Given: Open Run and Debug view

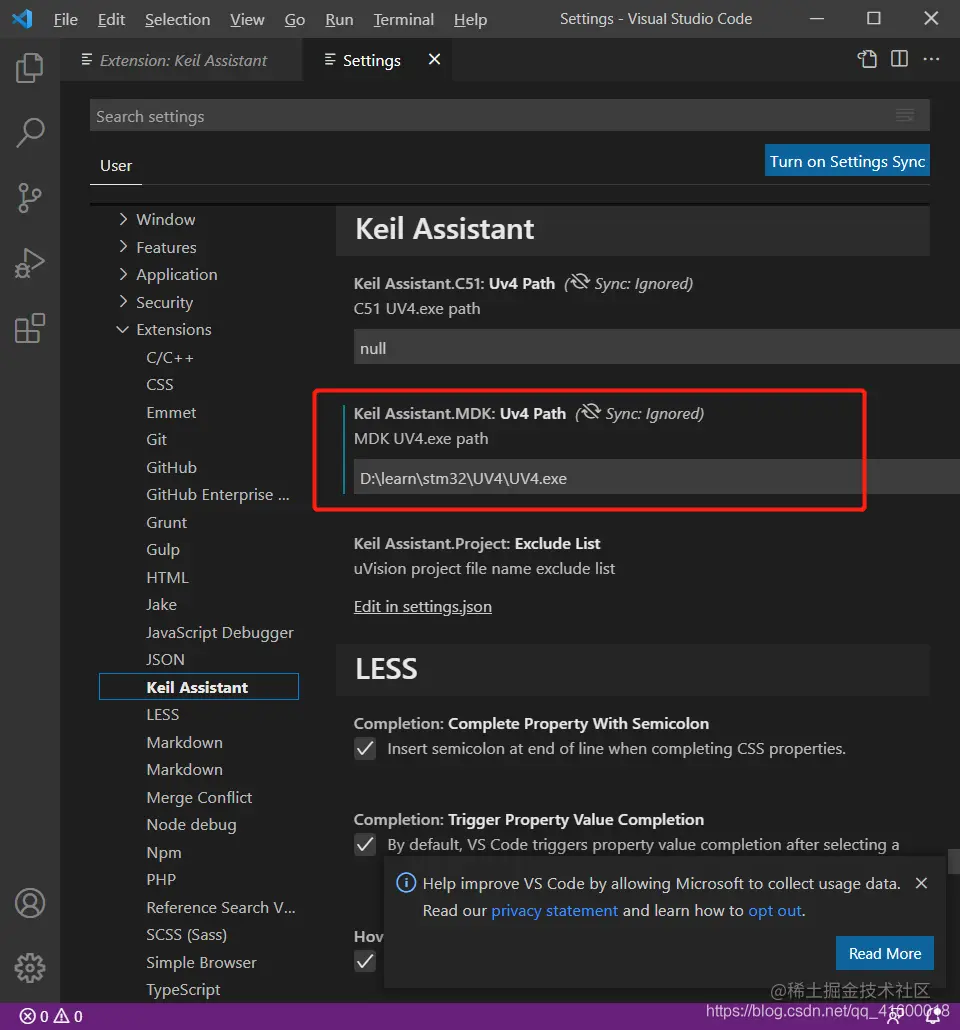Looking at the screenshot, I should [30, 263].
